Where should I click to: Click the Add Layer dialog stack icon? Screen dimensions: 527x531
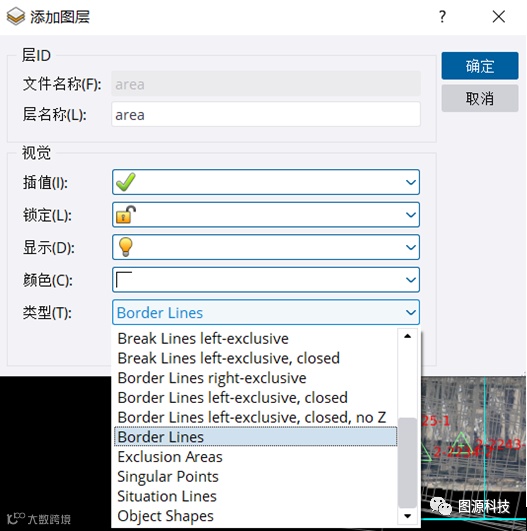click(x=16, y=17)
